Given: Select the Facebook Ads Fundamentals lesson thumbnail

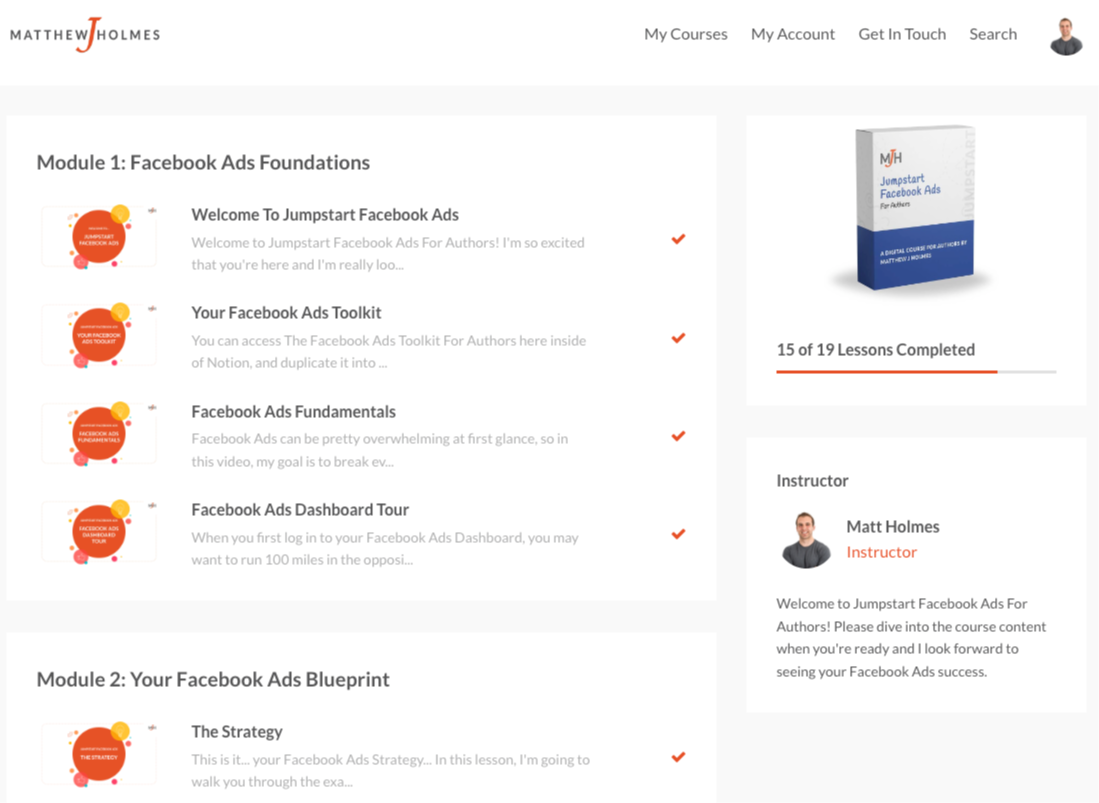Looking at the screenshot, I should (x=99, y=434).
